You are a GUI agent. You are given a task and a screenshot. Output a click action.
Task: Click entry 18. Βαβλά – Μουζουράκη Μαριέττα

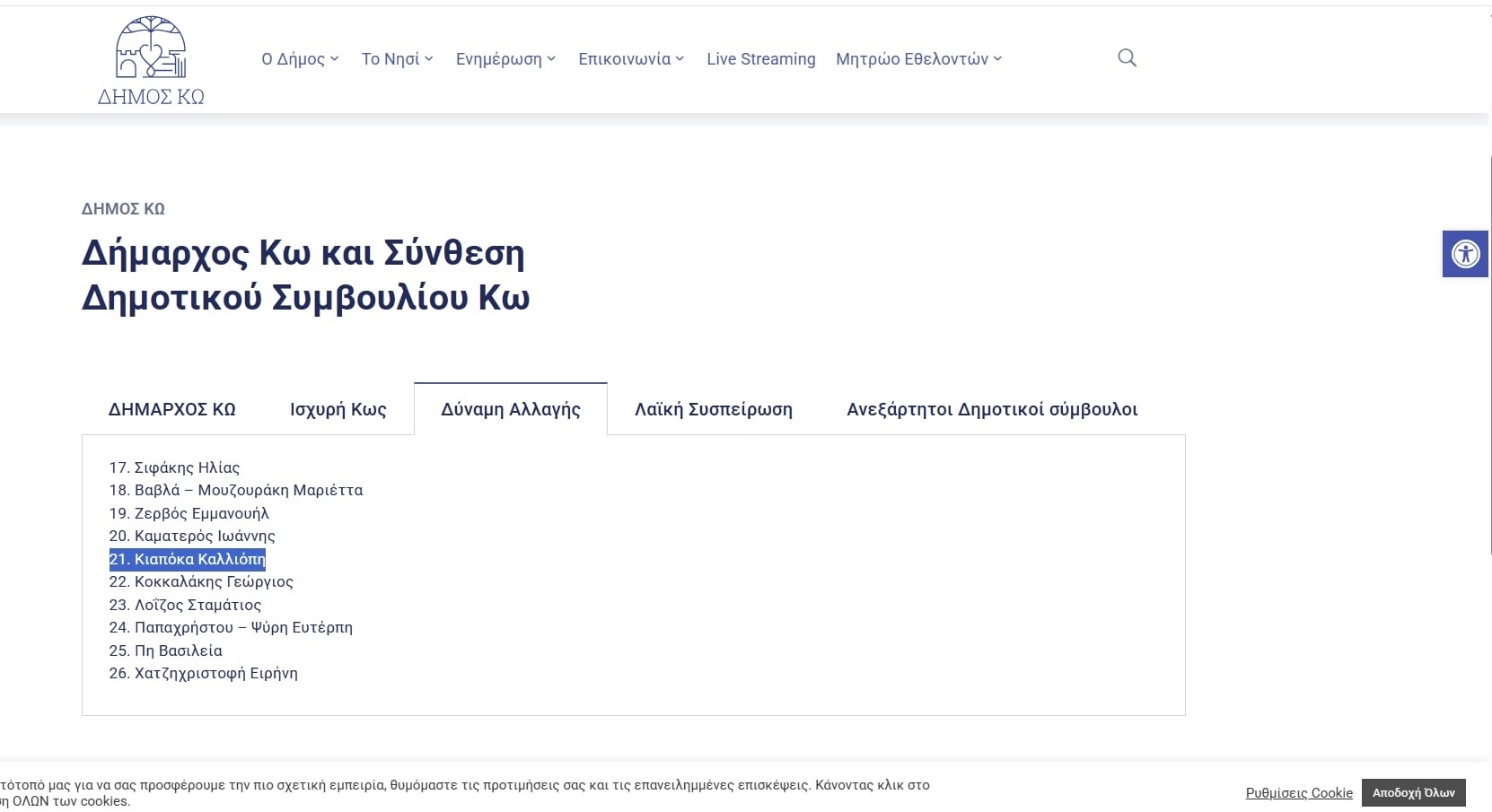(236, 490)
